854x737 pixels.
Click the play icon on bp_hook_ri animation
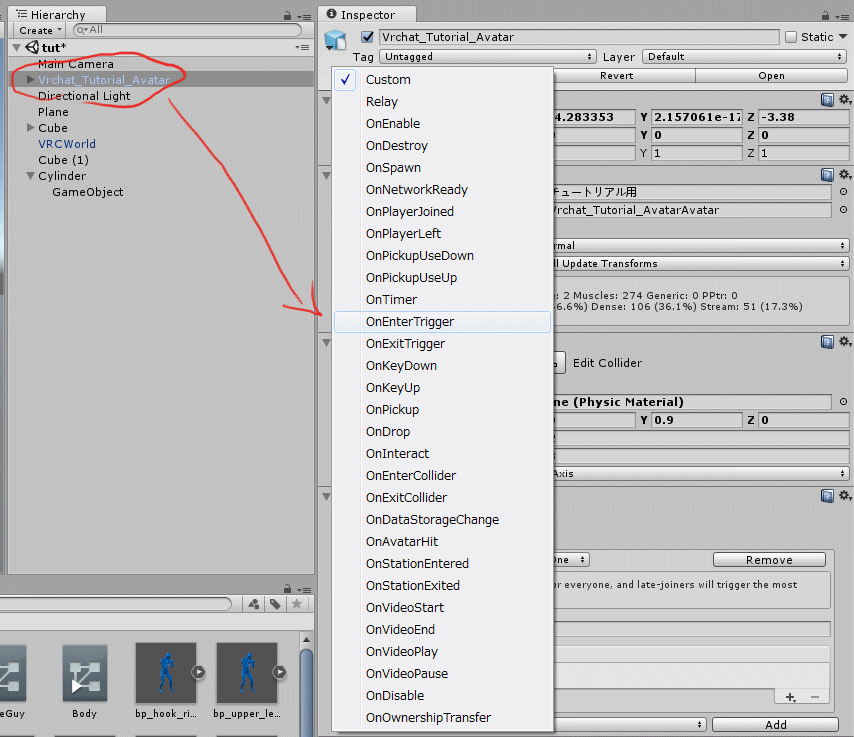(198, 672)
